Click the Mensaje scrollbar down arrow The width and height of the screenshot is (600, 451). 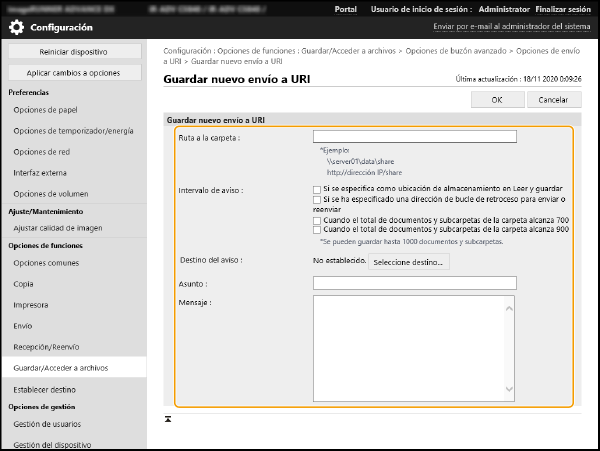tap(509, 389)
